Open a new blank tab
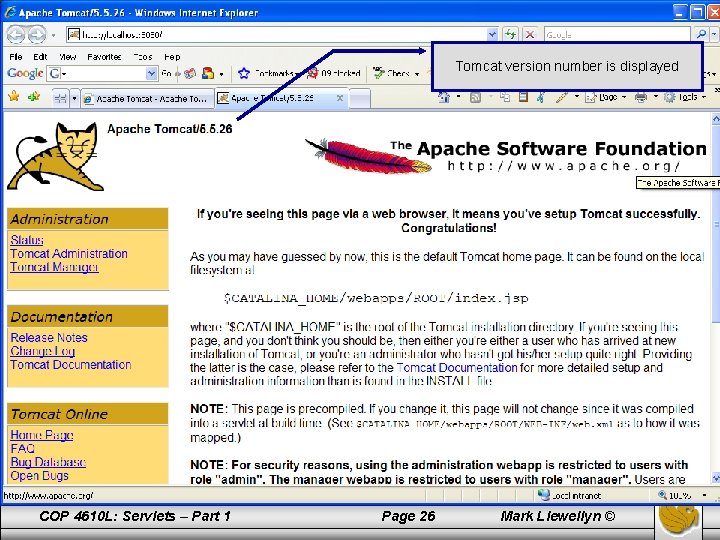This screenshot has width=720, height=540. coord(360,98)
